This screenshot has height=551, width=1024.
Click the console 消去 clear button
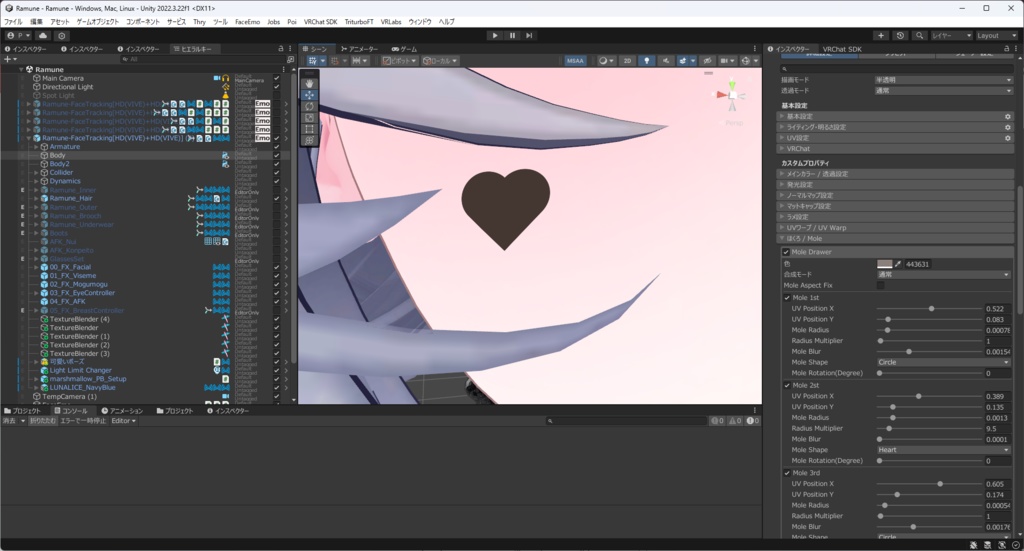pos(9,421)
